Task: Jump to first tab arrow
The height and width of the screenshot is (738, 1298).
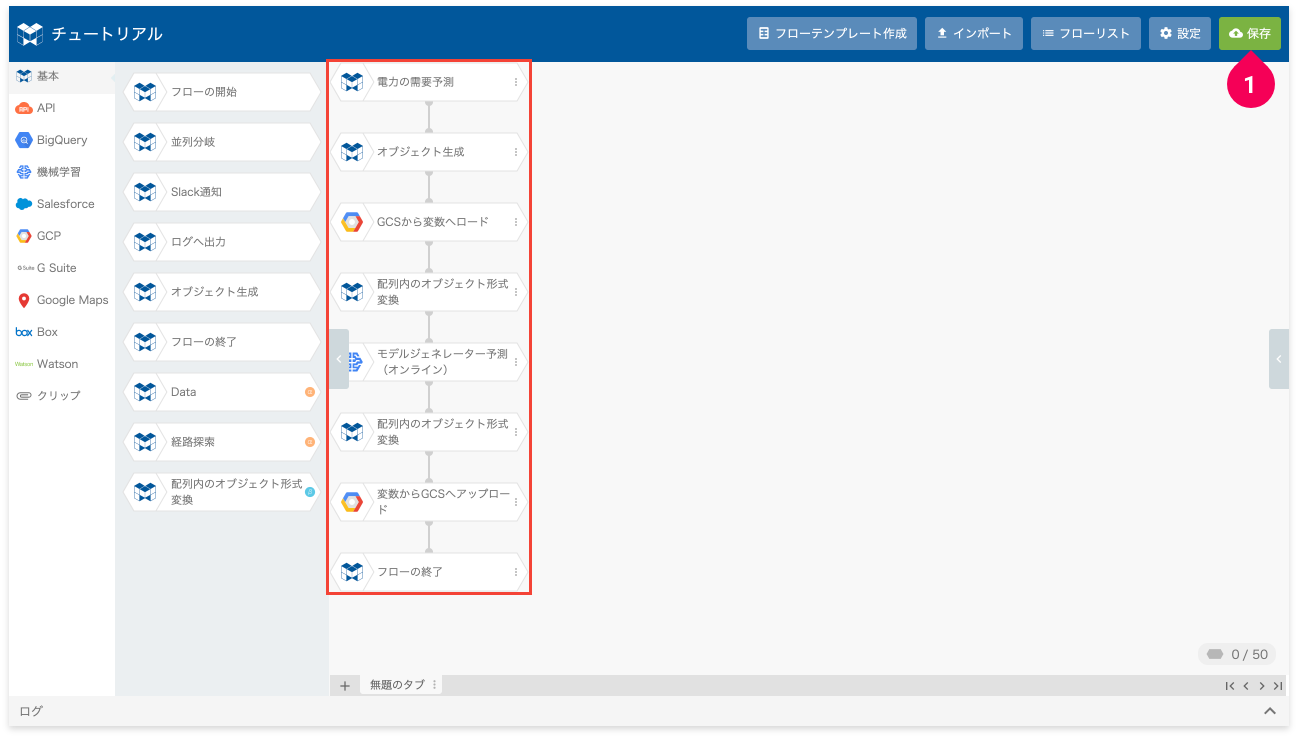Action: (1229, 686)
